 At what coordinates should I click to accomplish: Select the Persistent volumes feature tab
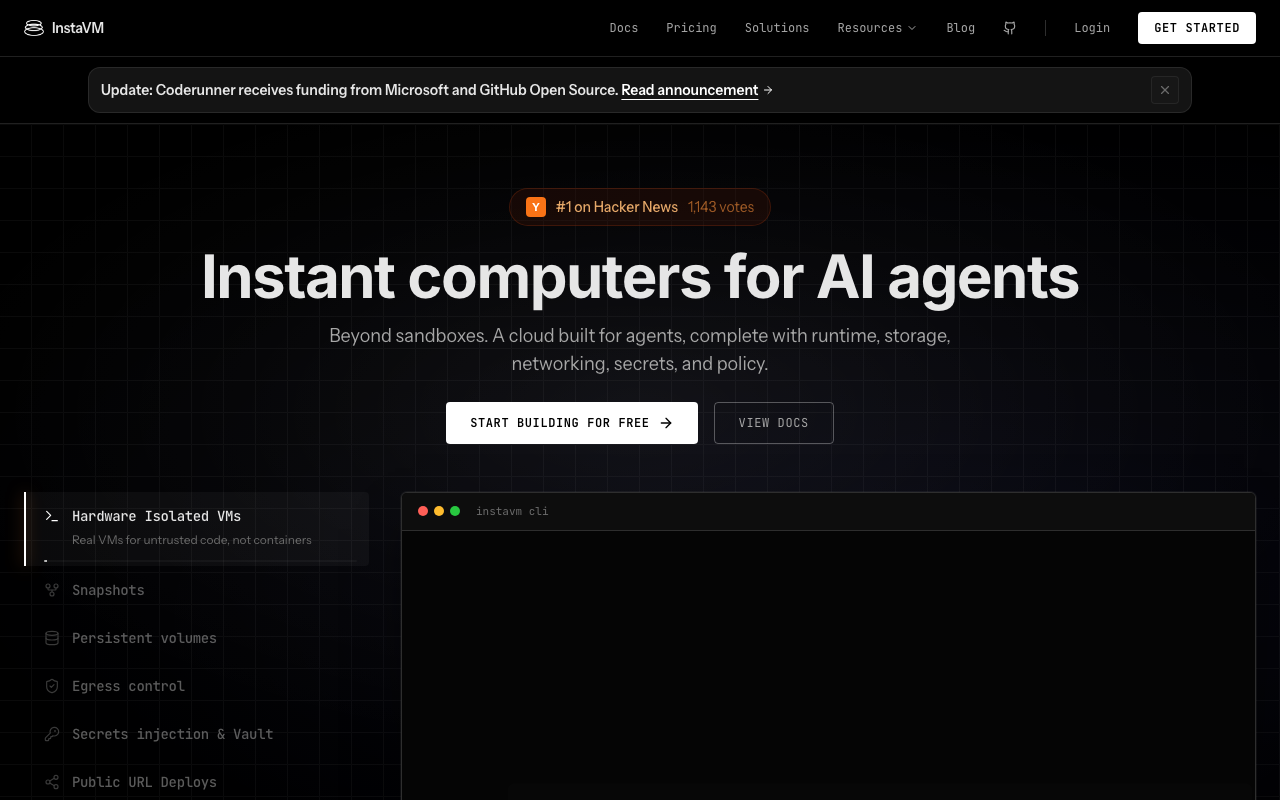(197, 638)
